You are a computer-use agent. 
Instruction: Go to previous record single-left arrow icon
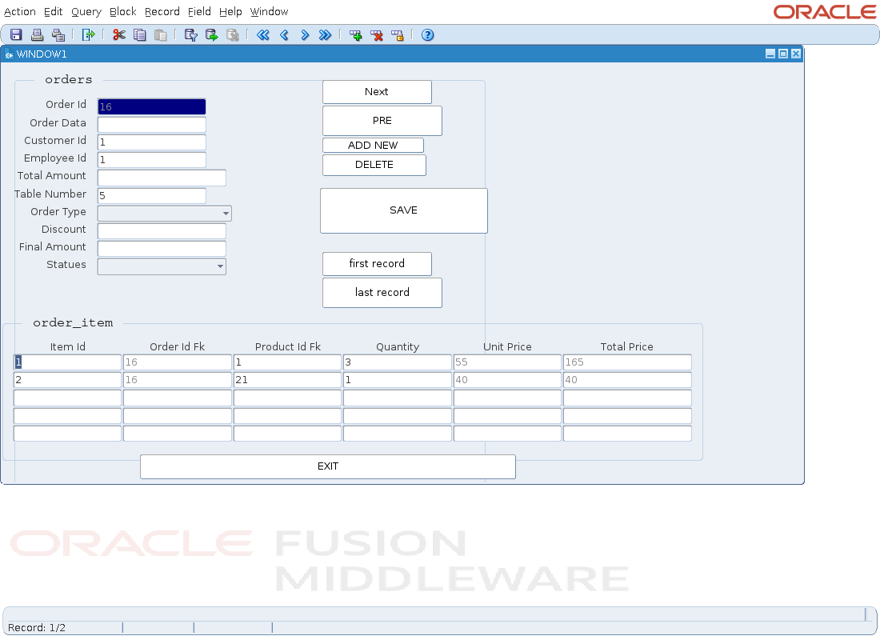(284, 35)
